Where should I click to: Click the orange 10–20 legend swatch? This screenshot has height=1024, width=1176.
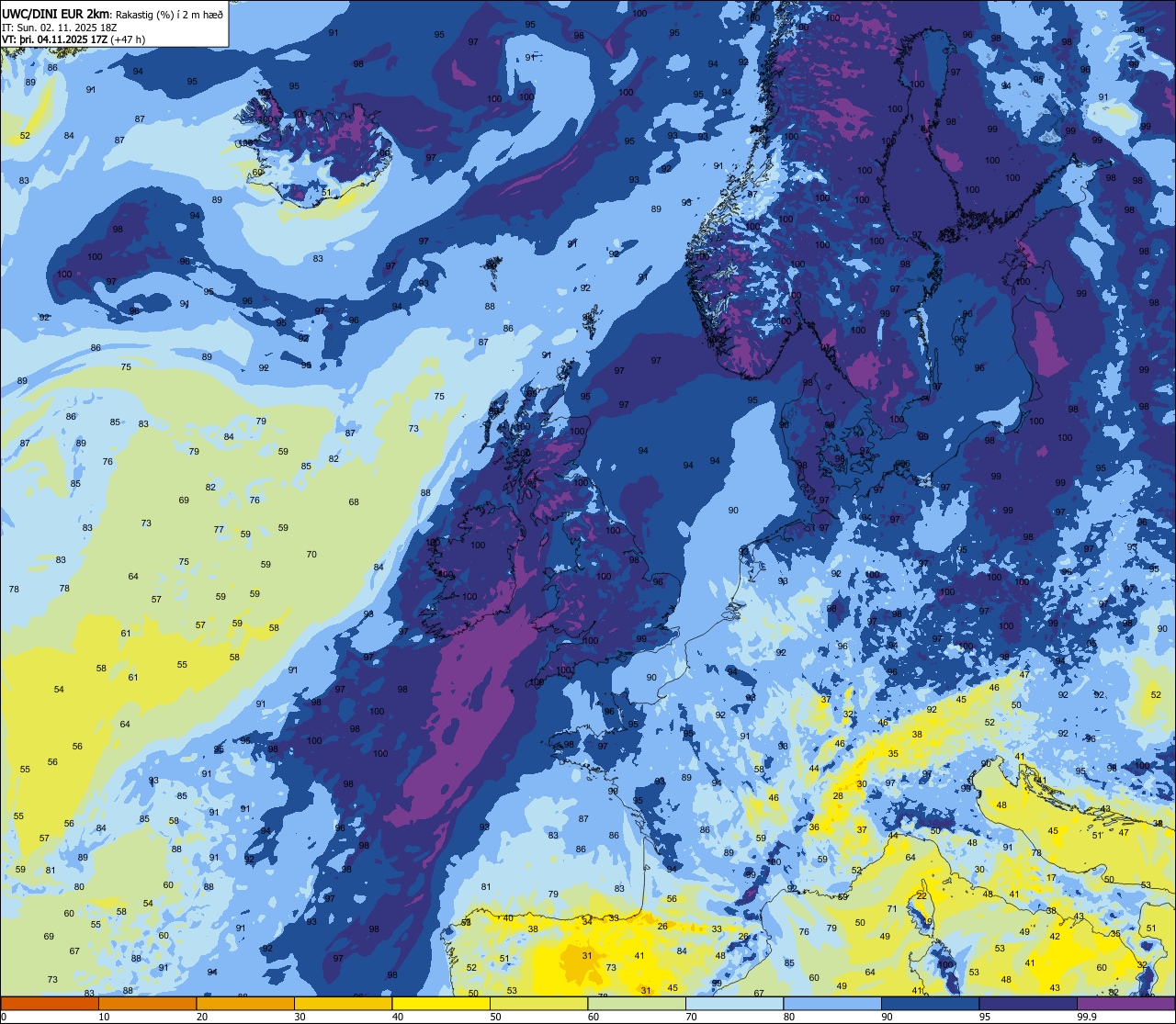coord(147,1003)
